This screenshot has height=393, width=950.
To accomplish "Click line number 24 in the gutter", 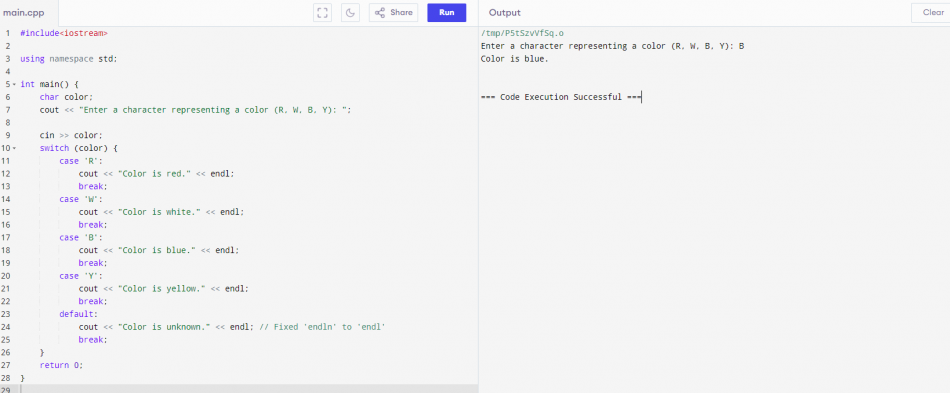I will [5, 326].
